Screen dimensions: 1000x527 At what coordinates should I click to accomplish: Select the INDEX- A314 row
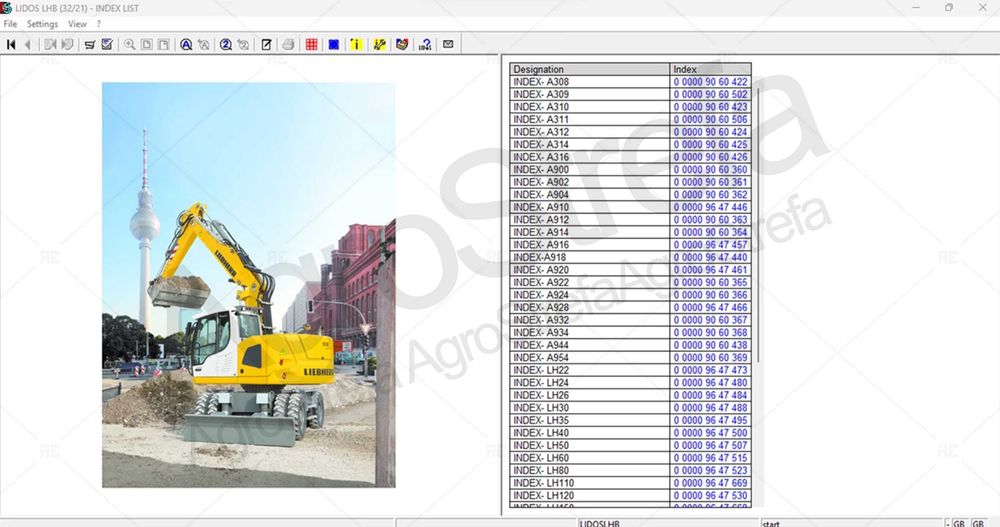(630, 145)
